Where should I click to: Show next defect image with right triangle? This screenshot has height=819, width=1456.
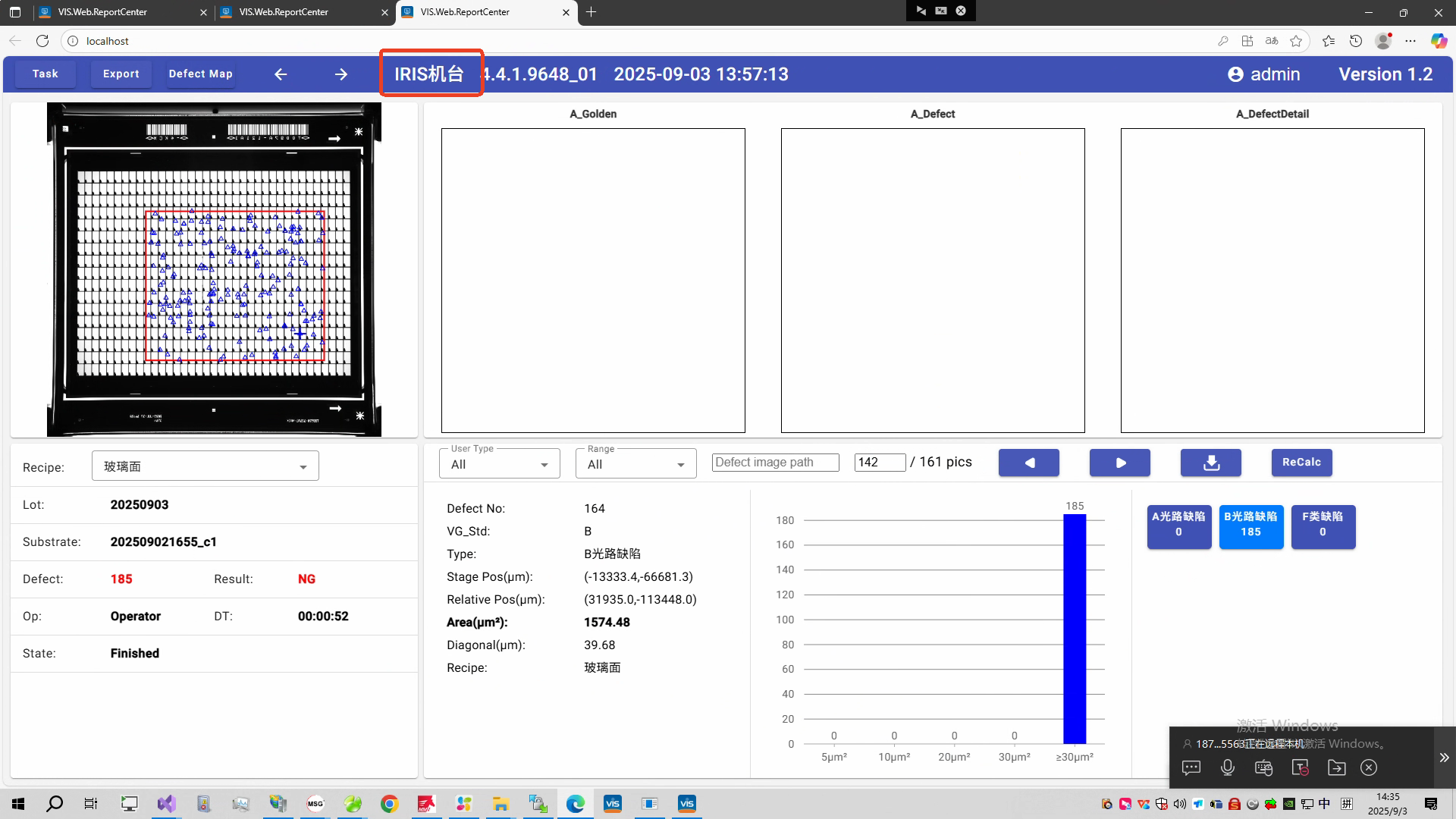tap(1119, 463)
